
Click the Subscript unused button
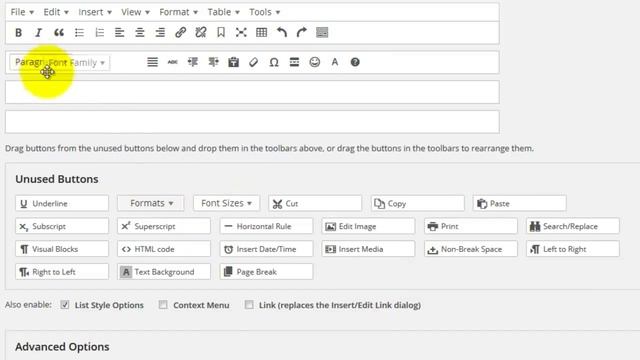point(62,226)
